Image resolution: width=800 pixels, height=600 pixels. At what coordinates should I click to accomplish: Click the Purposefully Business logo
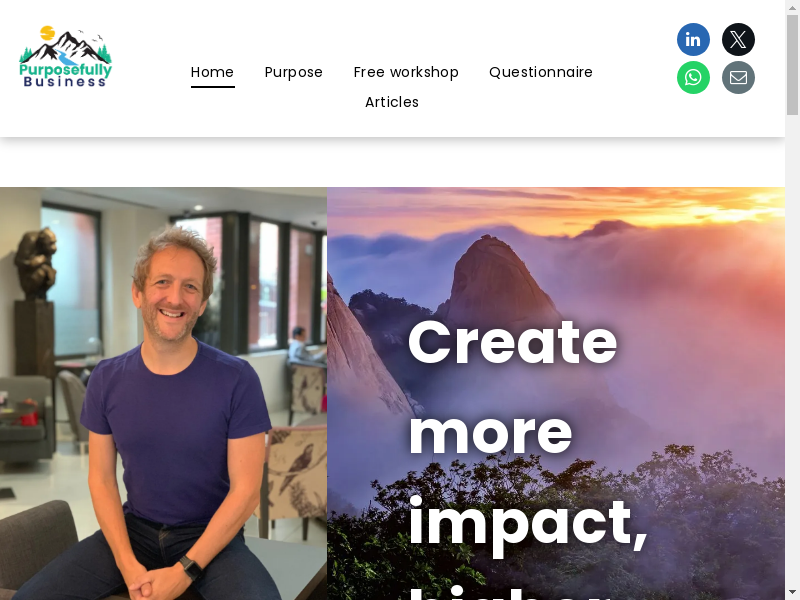coord(65,57)
